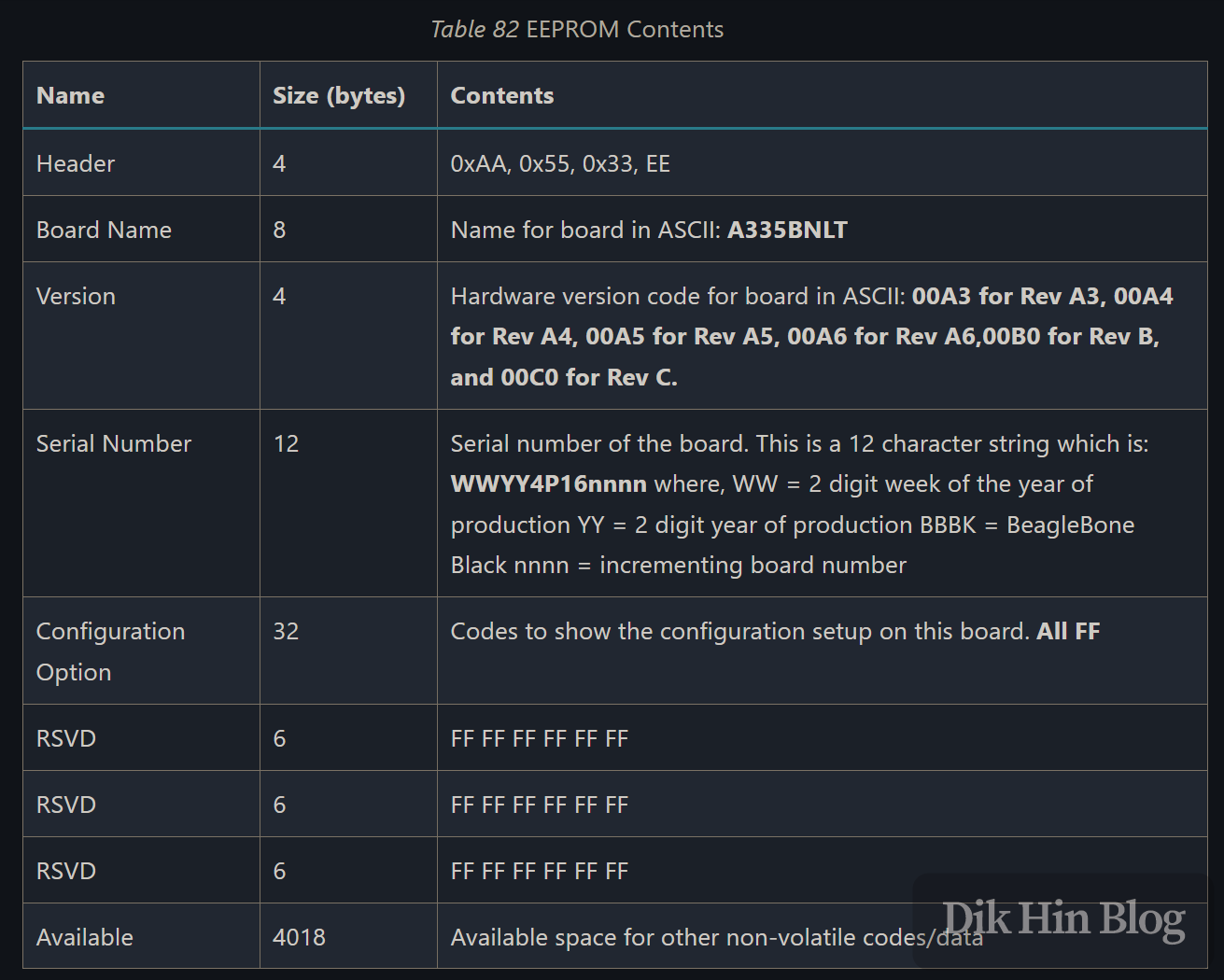
Task: Select the bold A335BNLT board name text
Action: [788, 230]
